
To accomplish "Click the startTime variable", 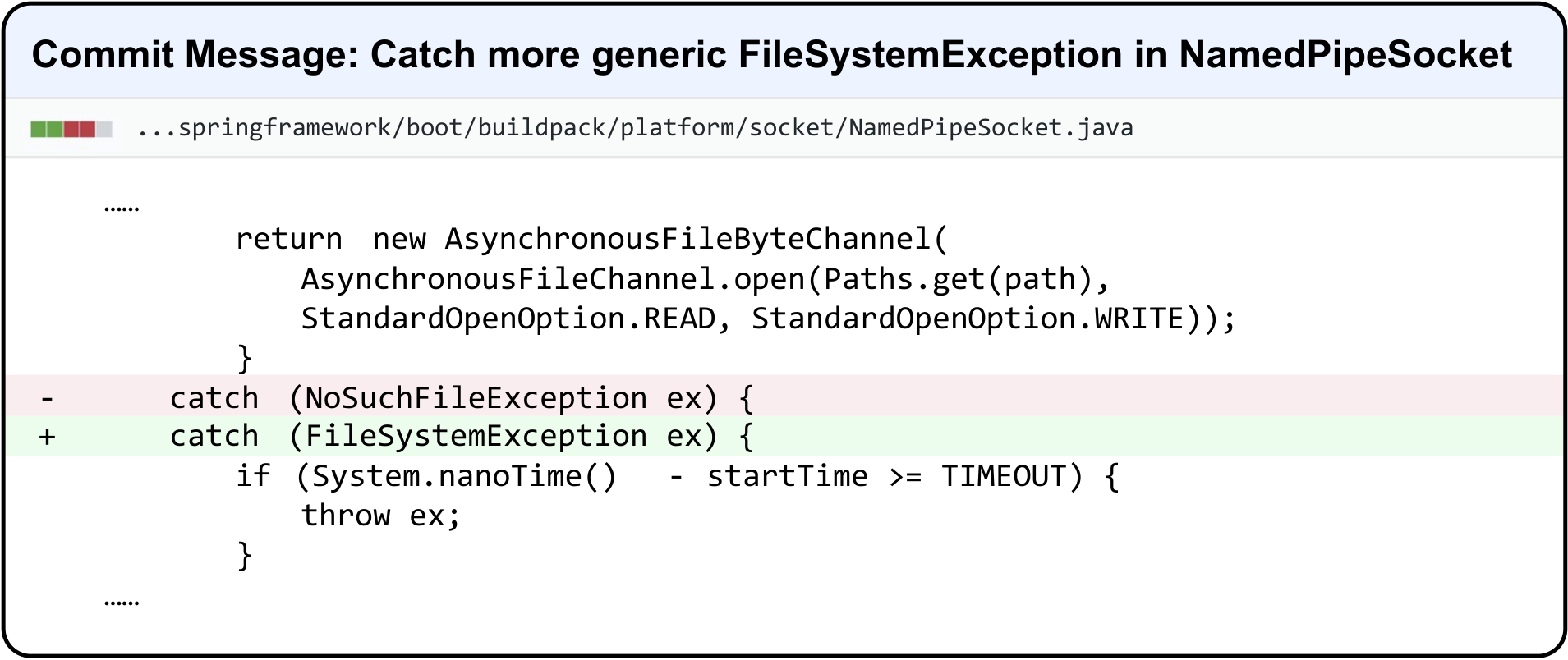I will point(787,476).
